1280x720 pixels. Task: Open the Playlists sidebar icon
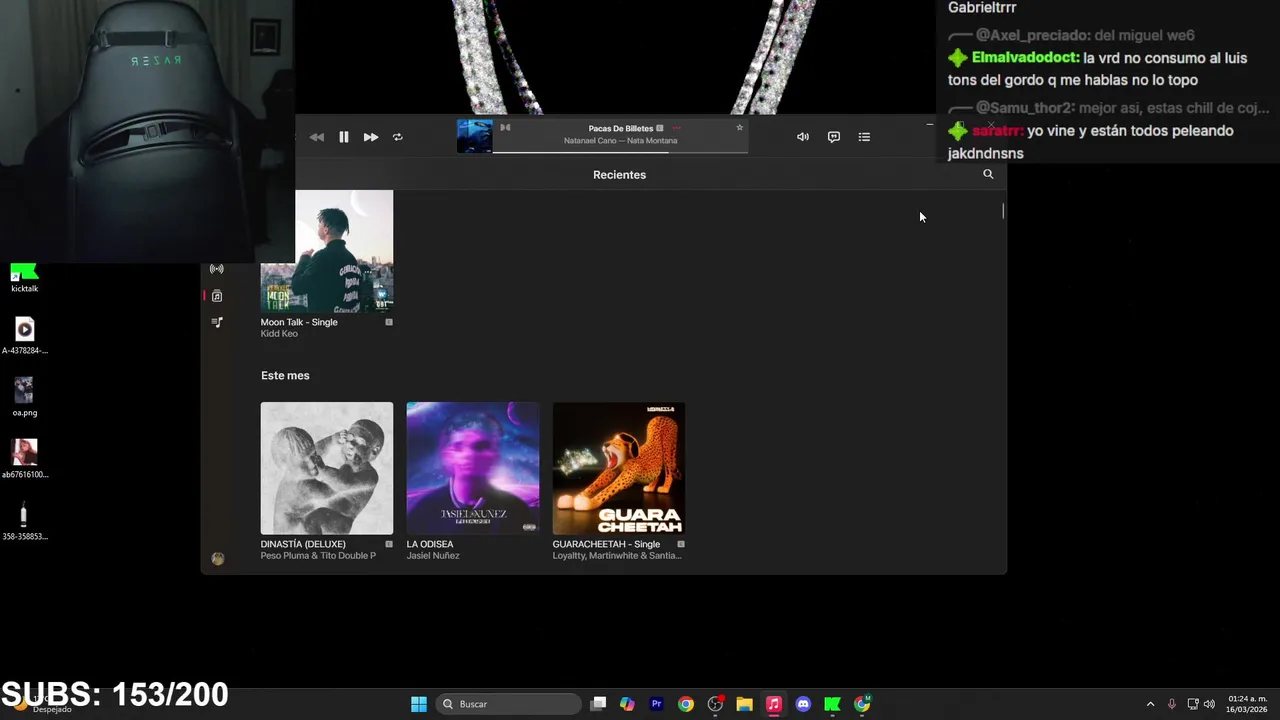[216, 322]
